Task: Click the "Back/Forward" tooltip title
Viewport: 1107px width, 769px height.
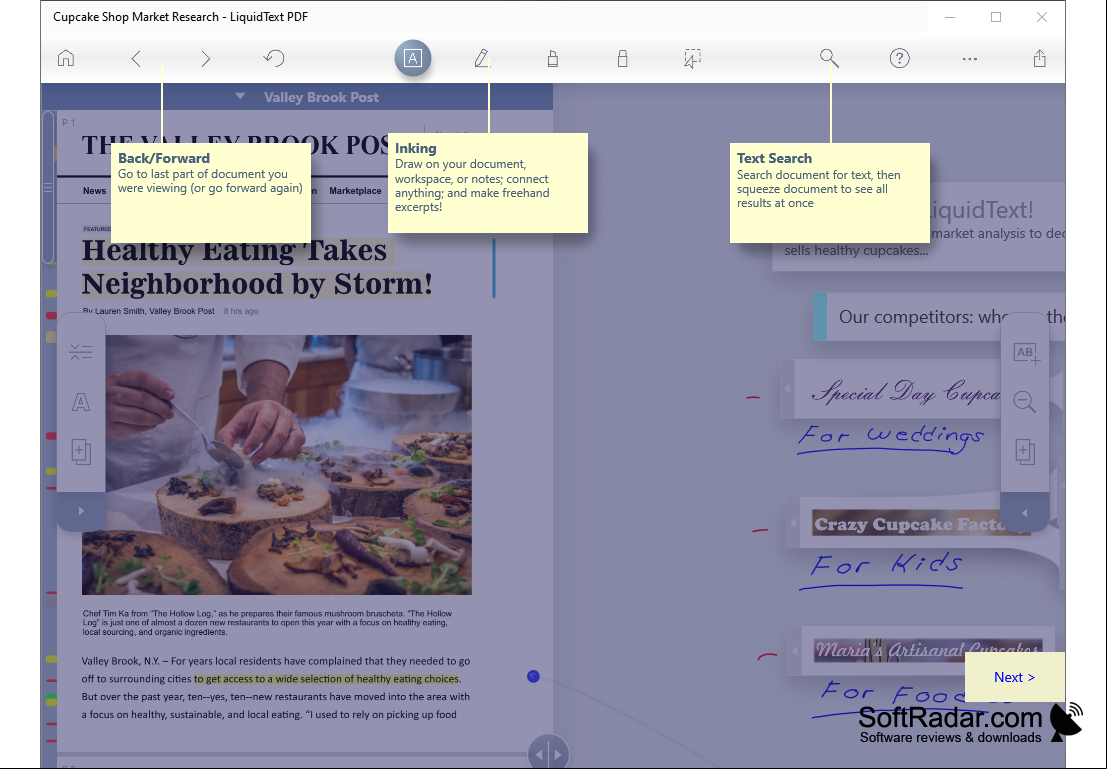Action: coord(164,158)
